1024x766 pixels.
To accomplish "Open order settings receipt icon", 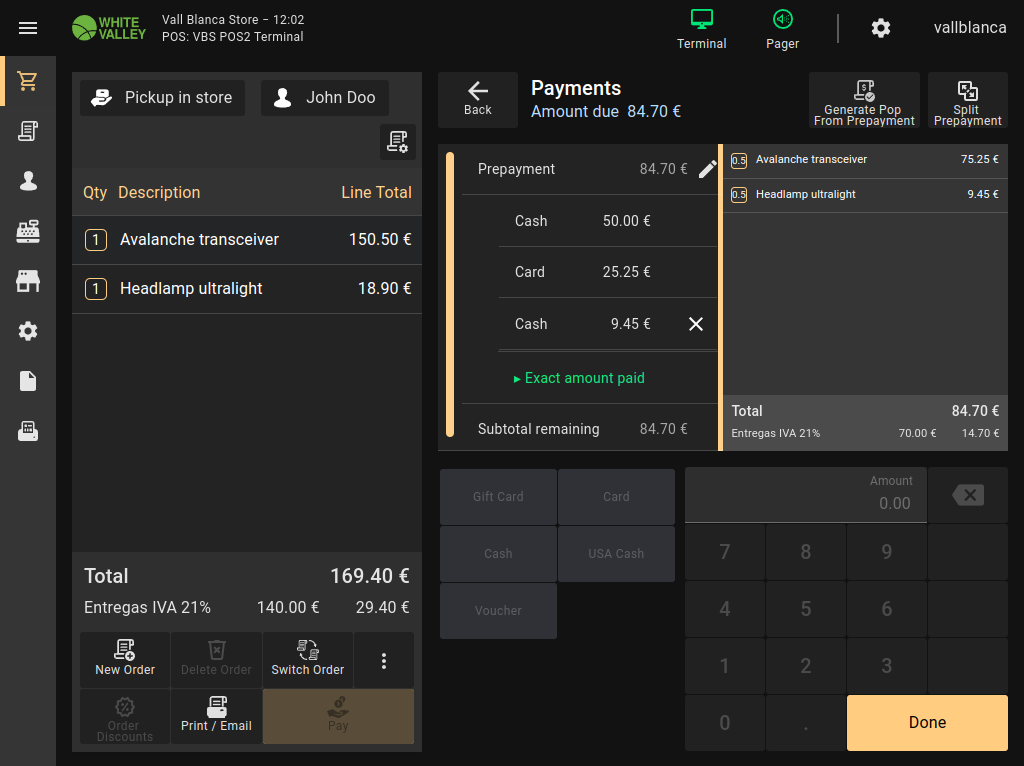I will pos(398,142).
